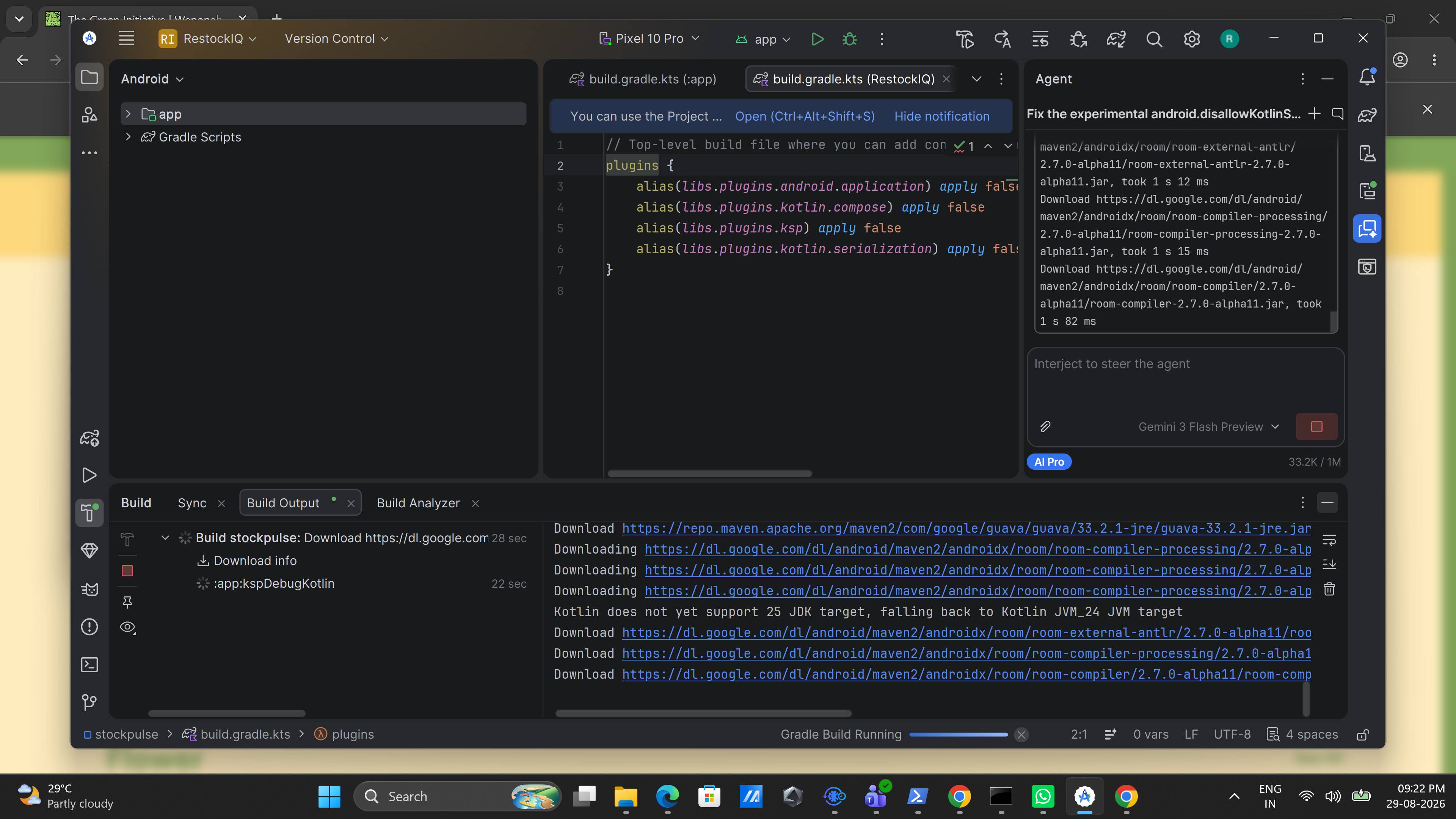Stop the agent with the red square button
Image resolution: width=1456 pixels, height=819 pixels.
(1316, 427)
